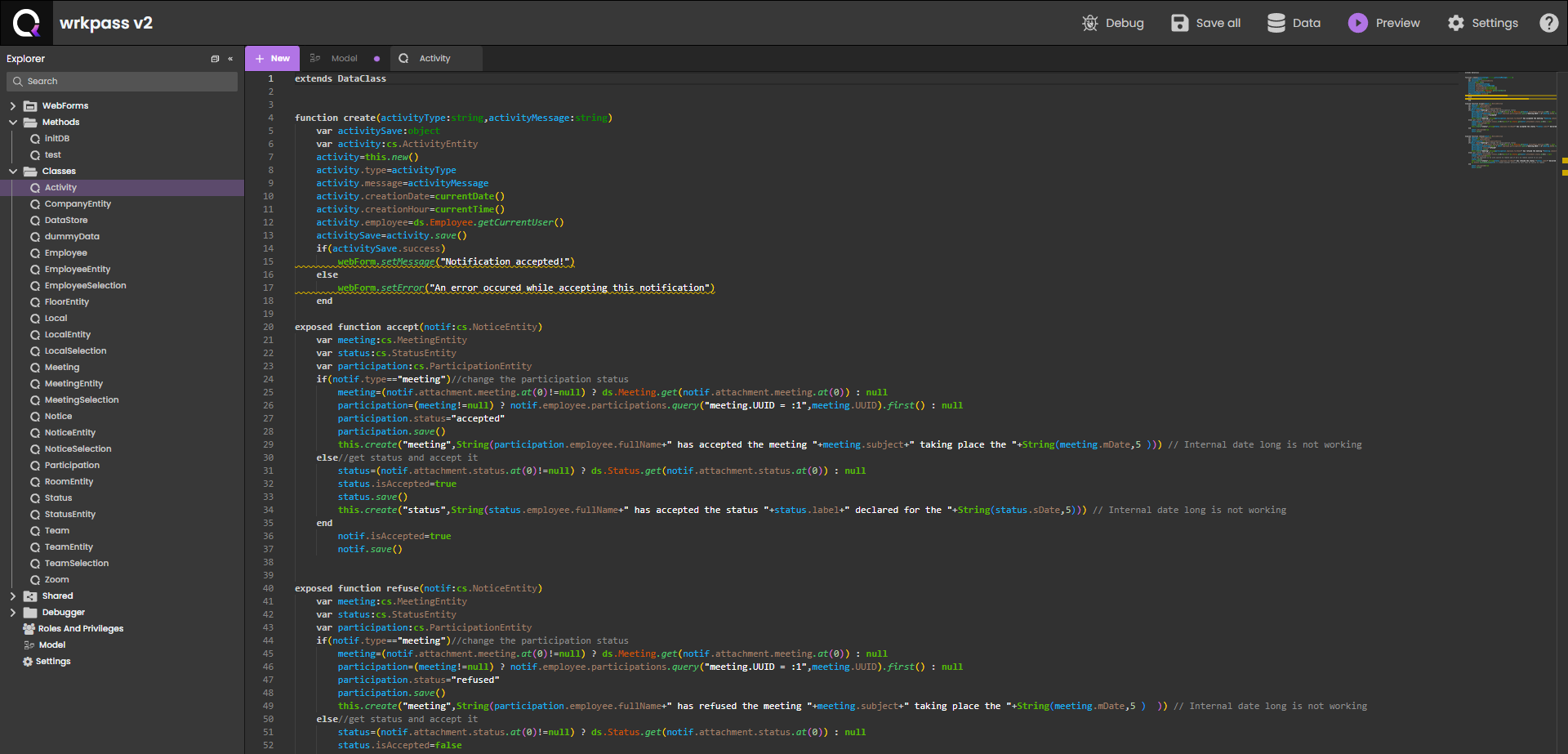The image size is (1568, 754).
Task: Click the WebForms folder icon
Action: pyautogui.click(x=30, y=106)
